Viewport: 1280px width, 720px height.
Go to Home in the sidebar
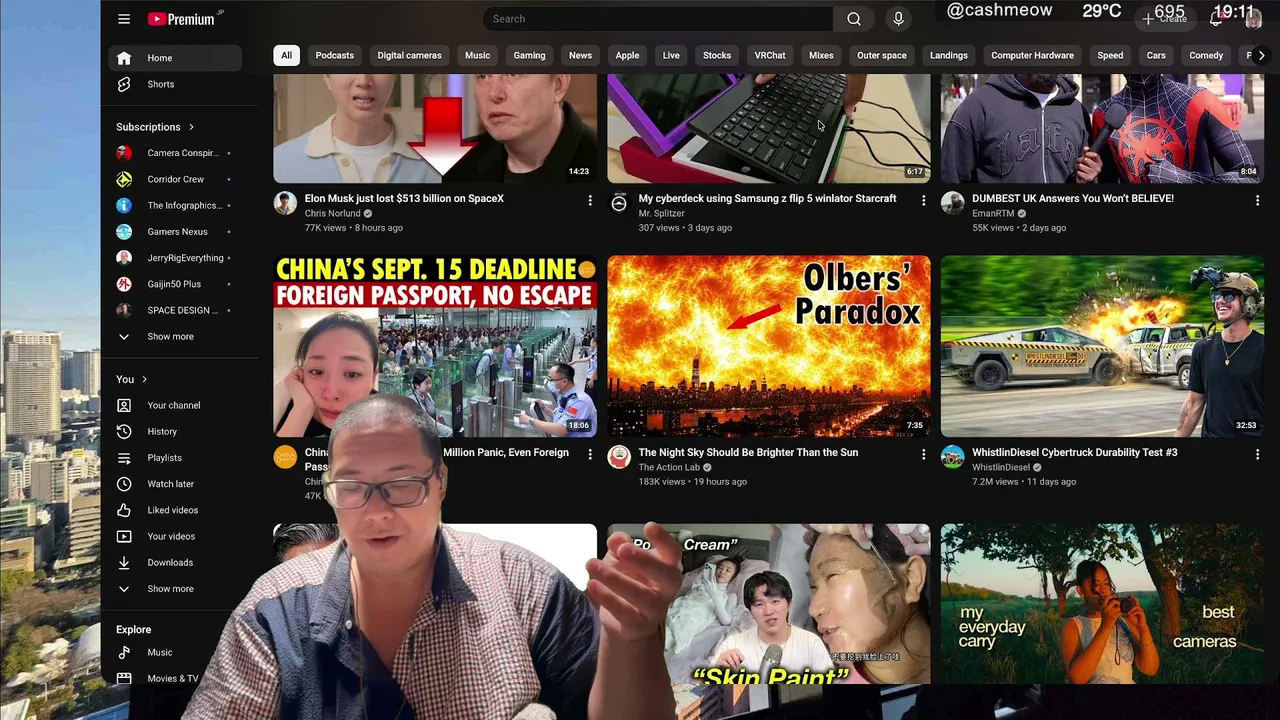coord(175,58)
